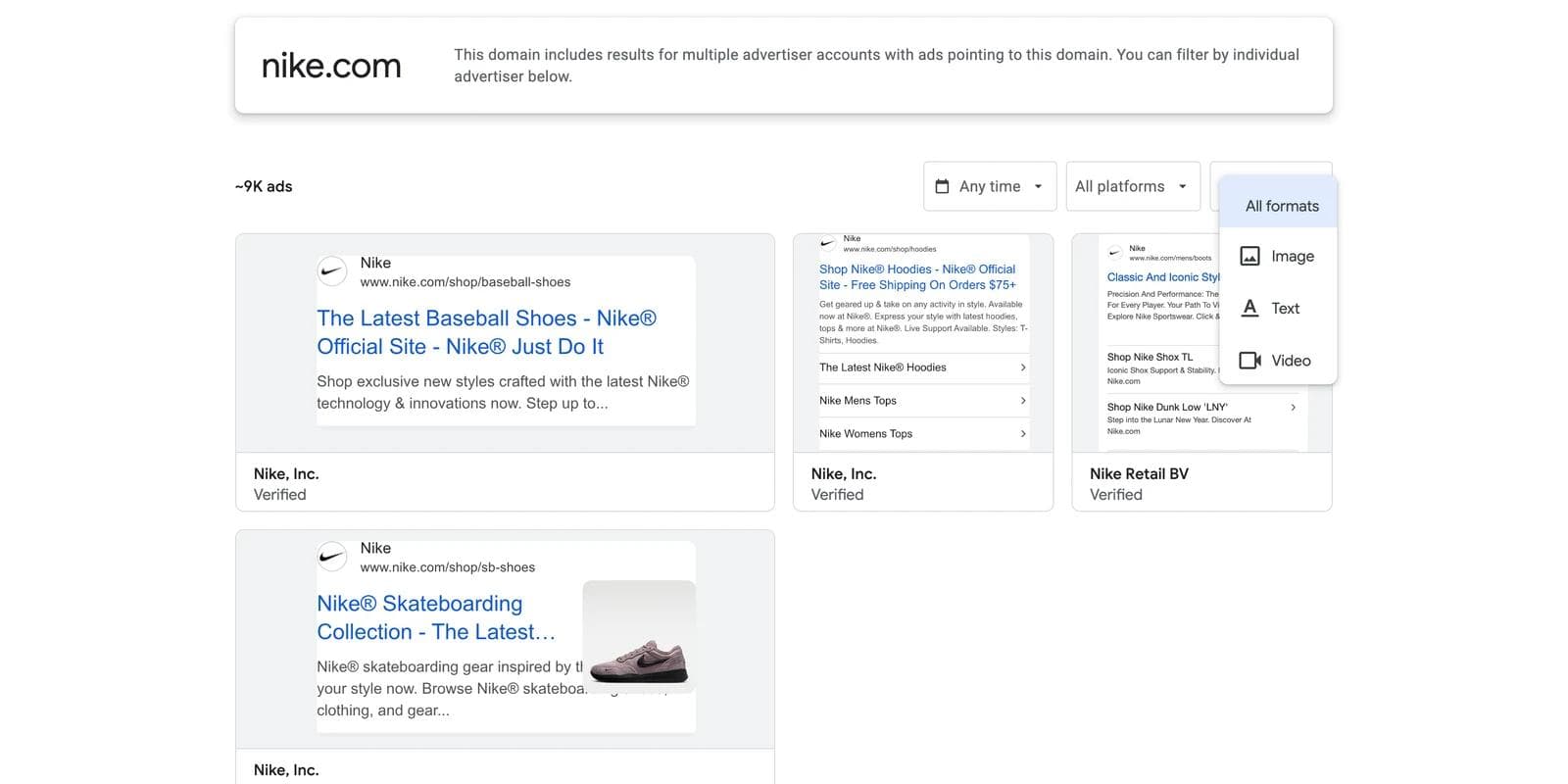1568x784 pixels.
Task: Click the calendar icon in Any time
Action: point(942,186)
